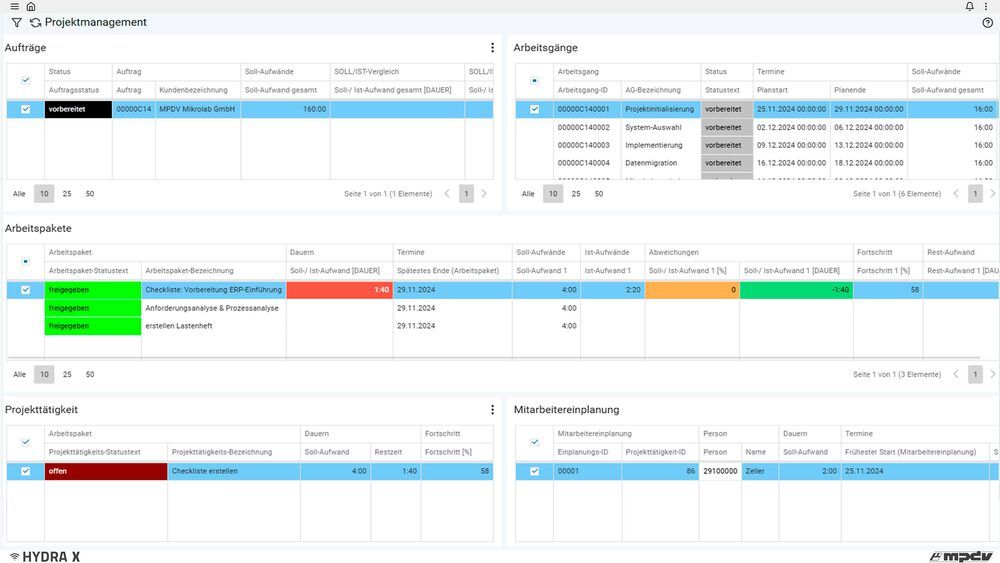Open Aufträge panel three-dot menu
The image size is (1000, 563).
pyautogui.click(x=492, y=47)
